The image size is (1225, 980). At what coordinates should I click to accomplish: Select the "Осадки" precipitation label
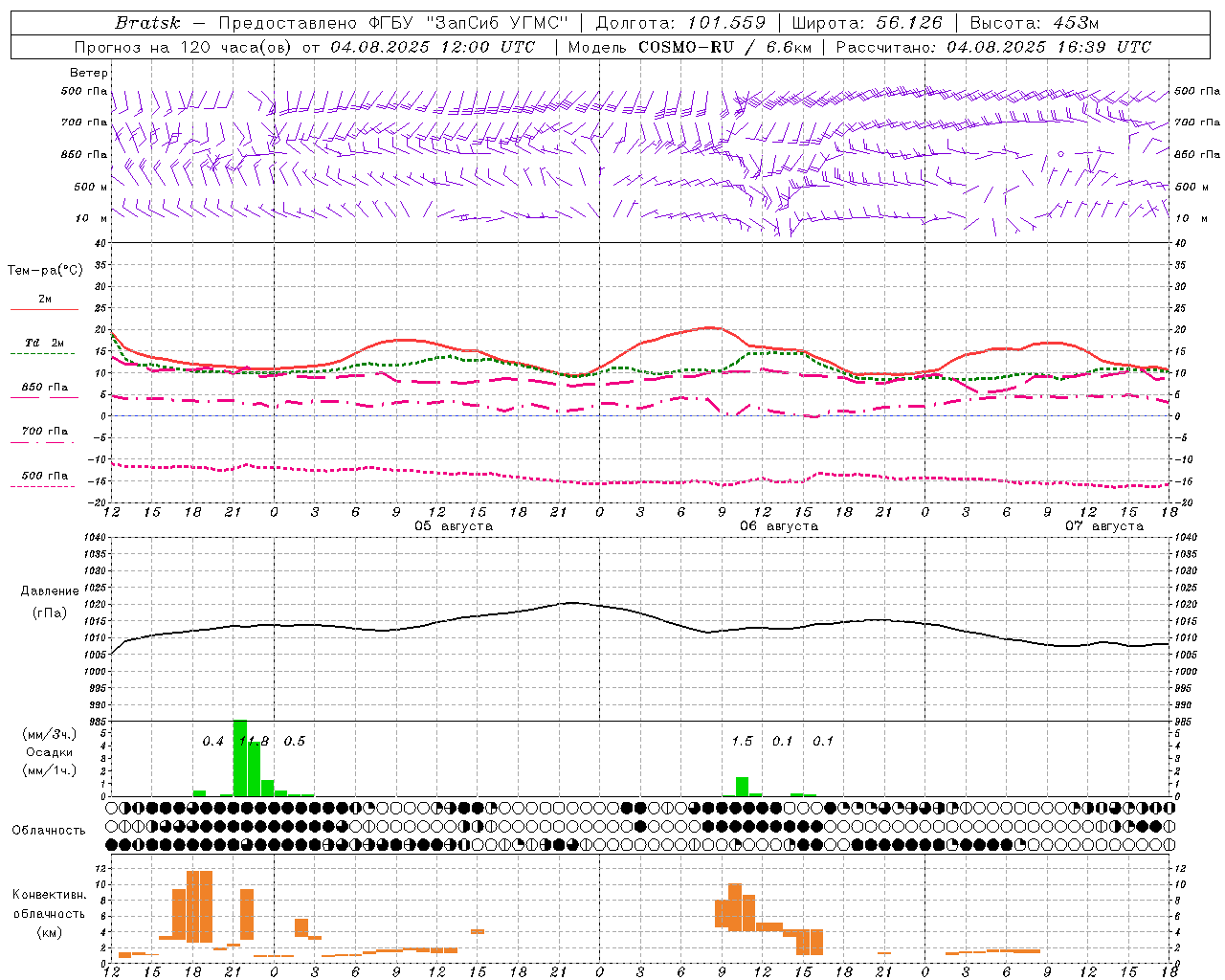tap(50, 752)
